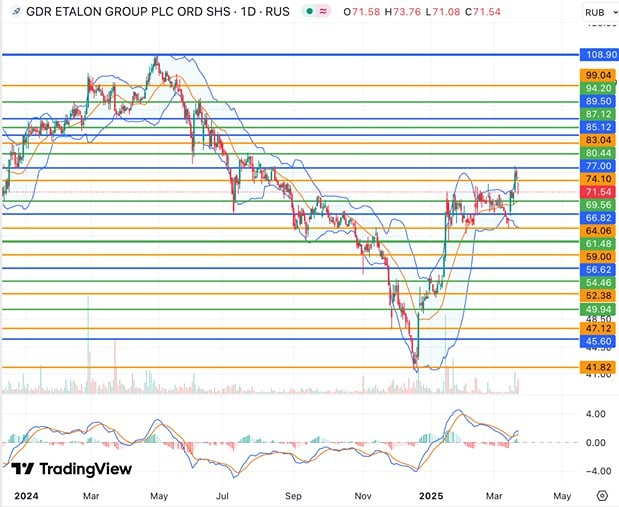Click the red 71.54 current price label
The width and height of the screenshot is (619, 507).
point(598,192)
